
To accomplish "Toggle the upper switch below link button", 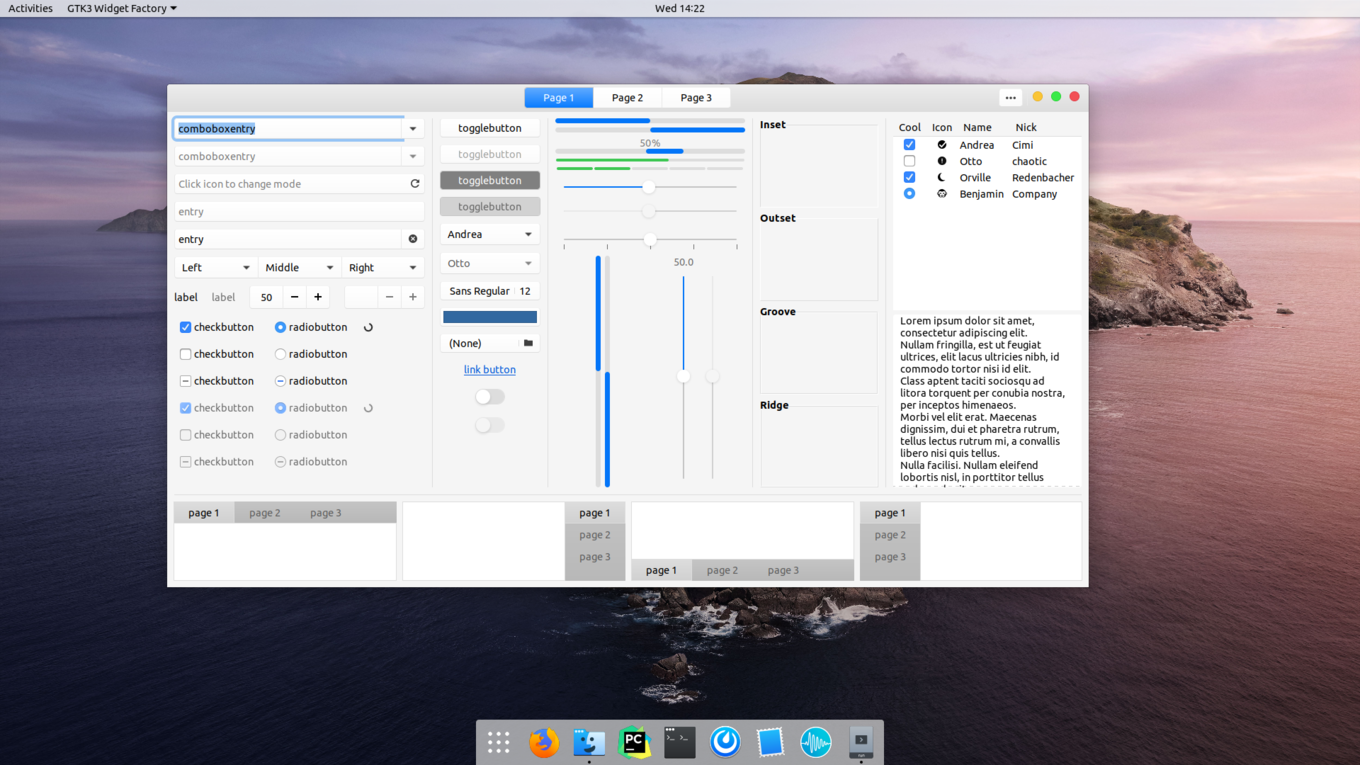I will click(x=489, y=397).
